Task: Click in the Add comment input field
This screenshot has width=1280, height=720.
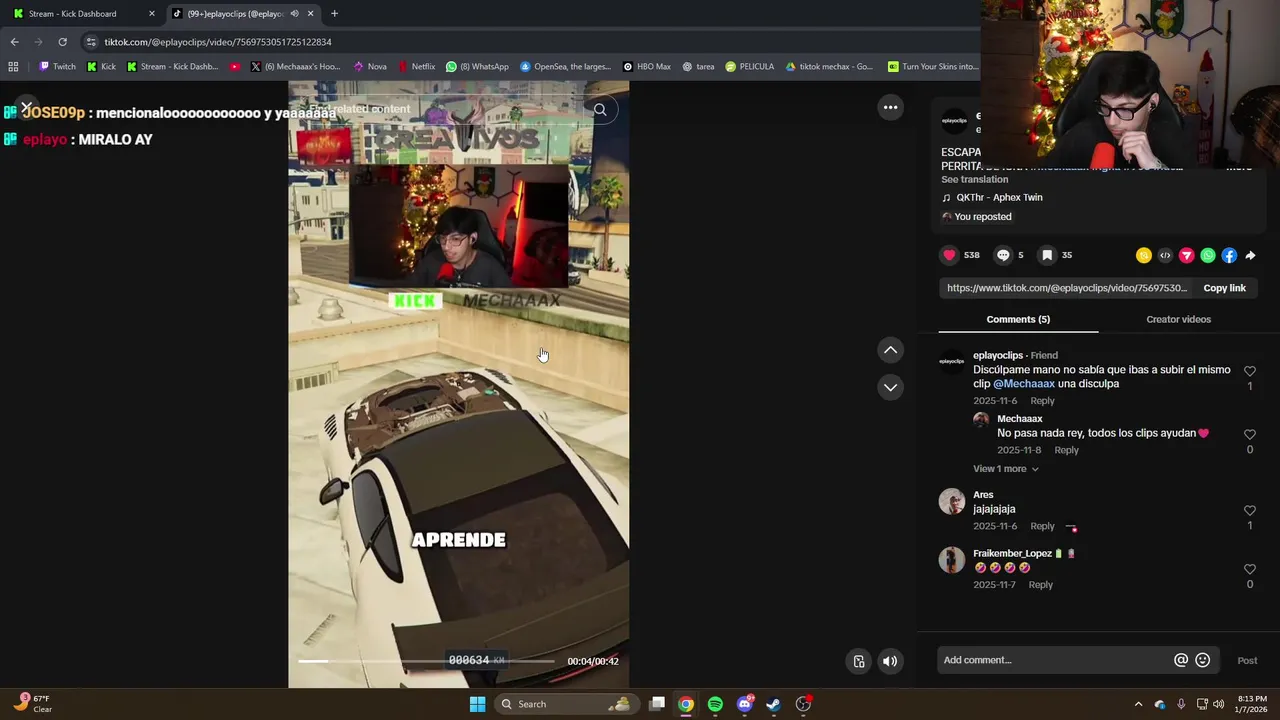Action: (x=1055, y=660)
